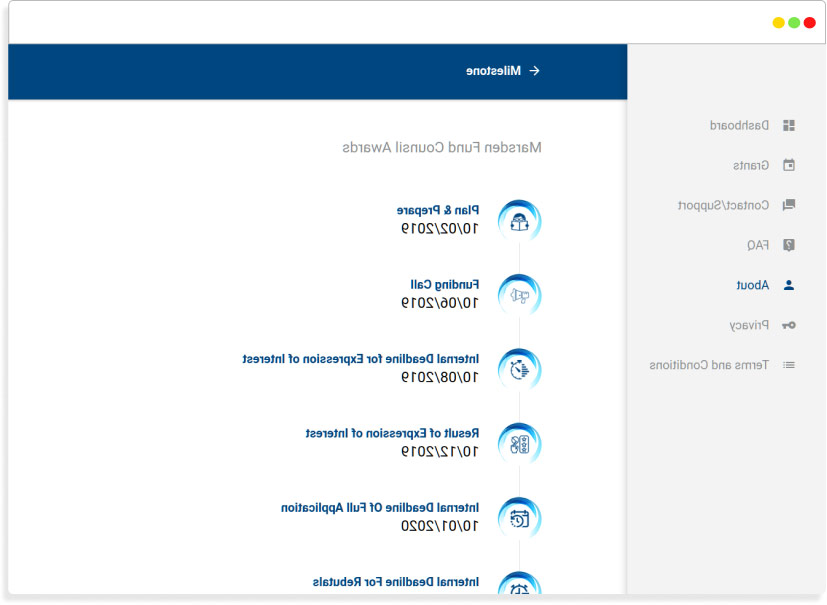Select the Result of Expression of Interest icon
The width and height of the screenshot is (827, 605).
tap(519, 444)
